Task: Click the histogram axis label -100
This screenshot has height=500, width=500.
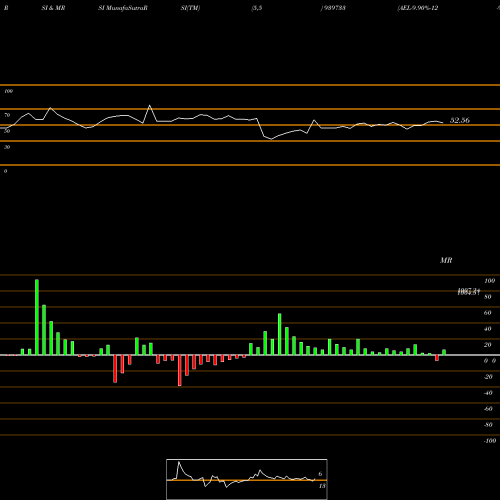Action: (x=490, y=441)
